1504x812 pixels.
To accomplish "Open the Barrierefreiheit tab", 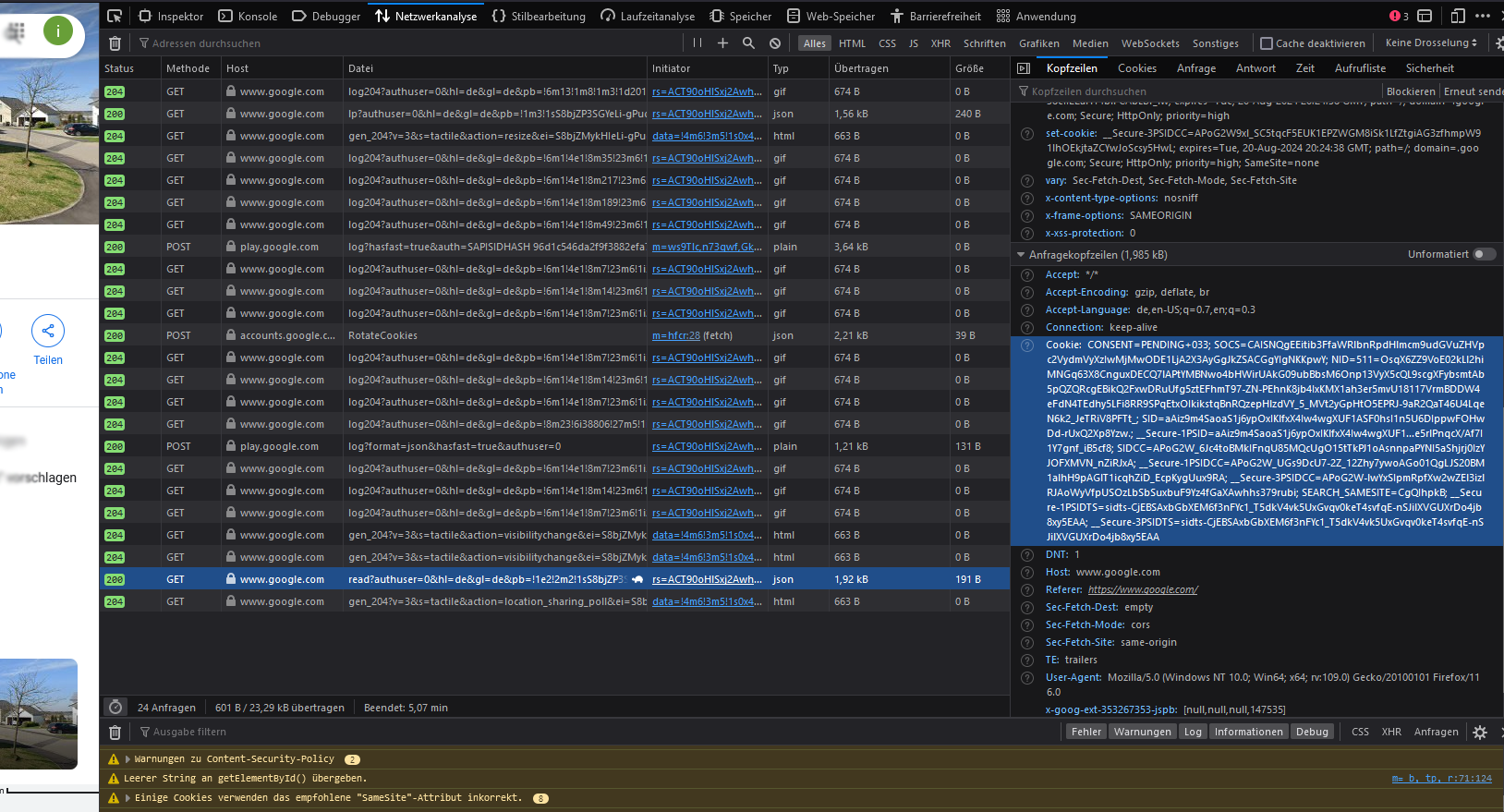I will coord(935,16).
